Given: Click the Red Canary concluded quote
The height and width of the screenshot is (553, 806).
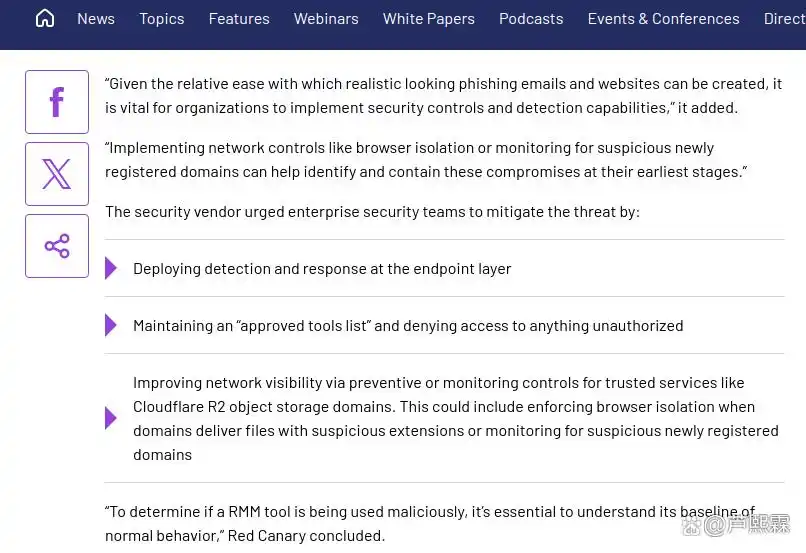Looking at the screenshot, I should (430, 524).
